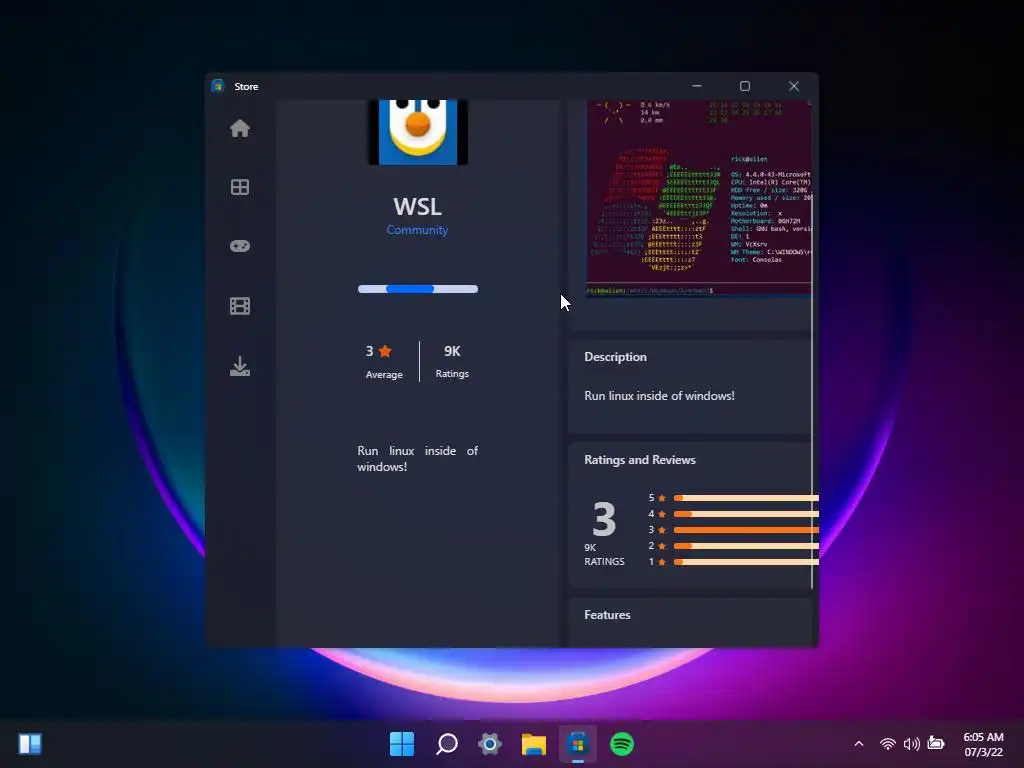Image resolution: width=1024 pixels, height=768 pixels.
Task: Click the 5 star rating bar
Action: click(746, 498)
